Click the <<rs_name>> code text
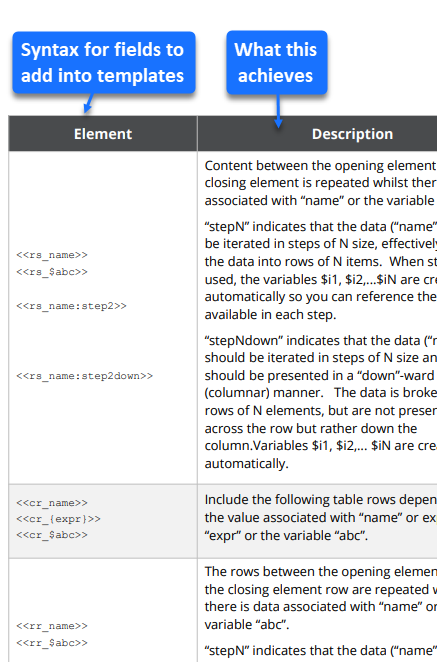The width and height of the screenshot is (437, 662). 52,255
